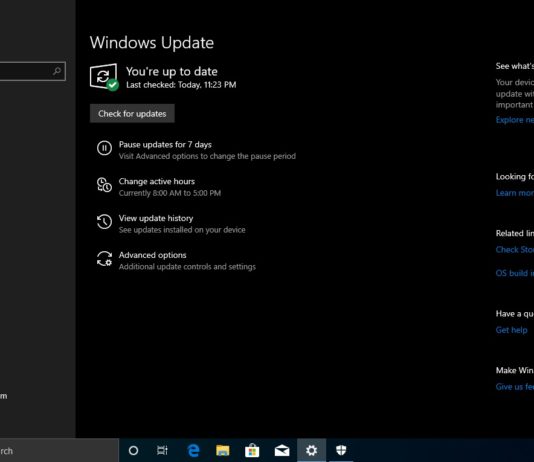Screen dimensions: 534x462
Task: Open Advanced options
Action: (x=153, y=255)
